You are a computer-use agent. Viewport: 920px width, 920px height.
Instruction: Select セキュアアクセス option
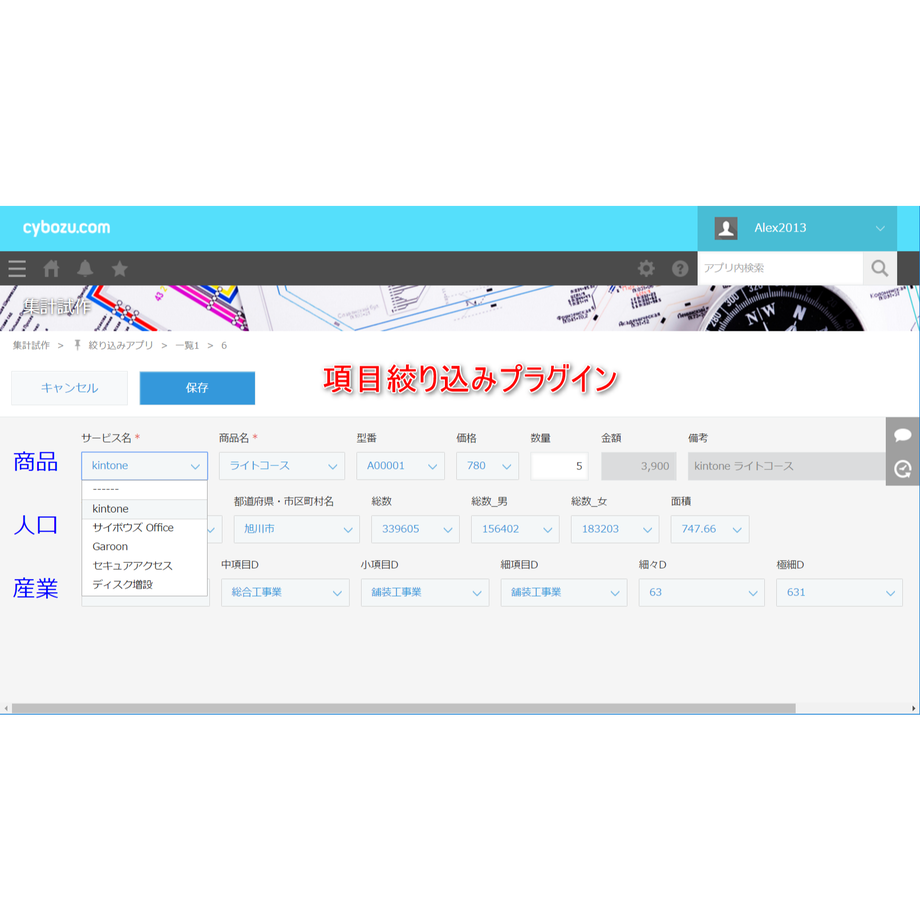pyautogui.click(x=144, y=566)
